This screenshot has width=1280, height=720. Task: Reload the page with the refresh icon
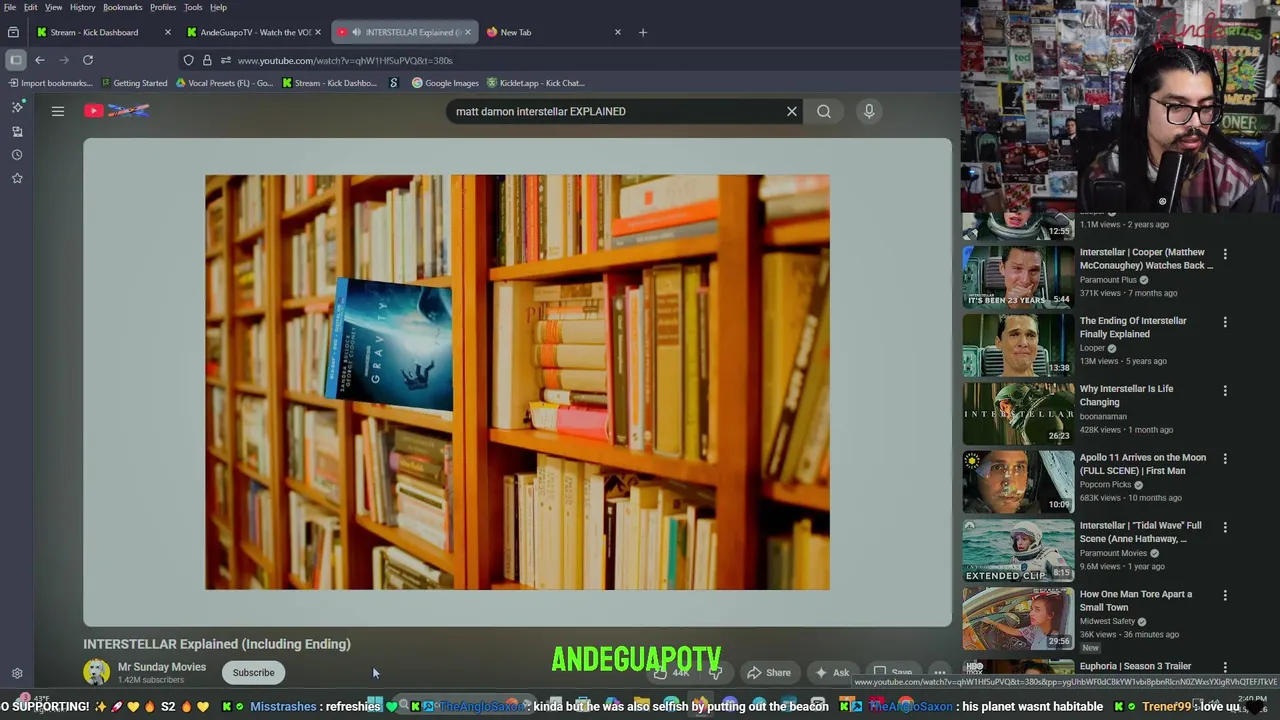(88, 60)
